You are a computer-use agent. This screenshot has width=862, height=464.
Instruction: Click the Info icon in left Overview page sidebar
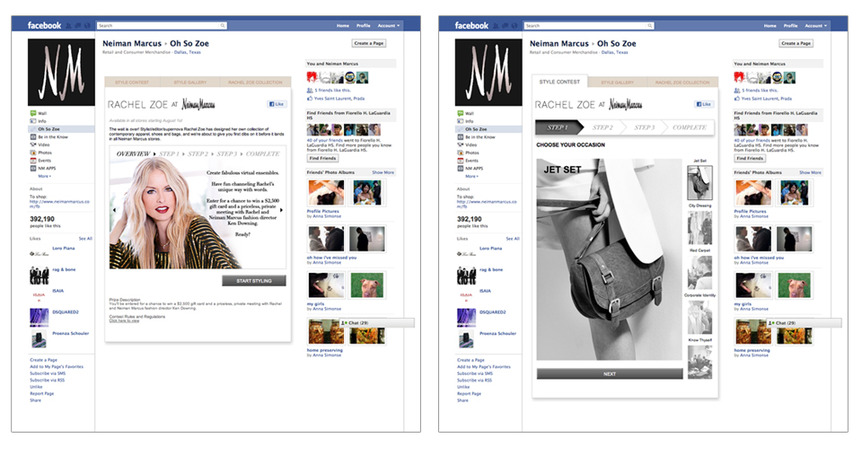(33, 121)
